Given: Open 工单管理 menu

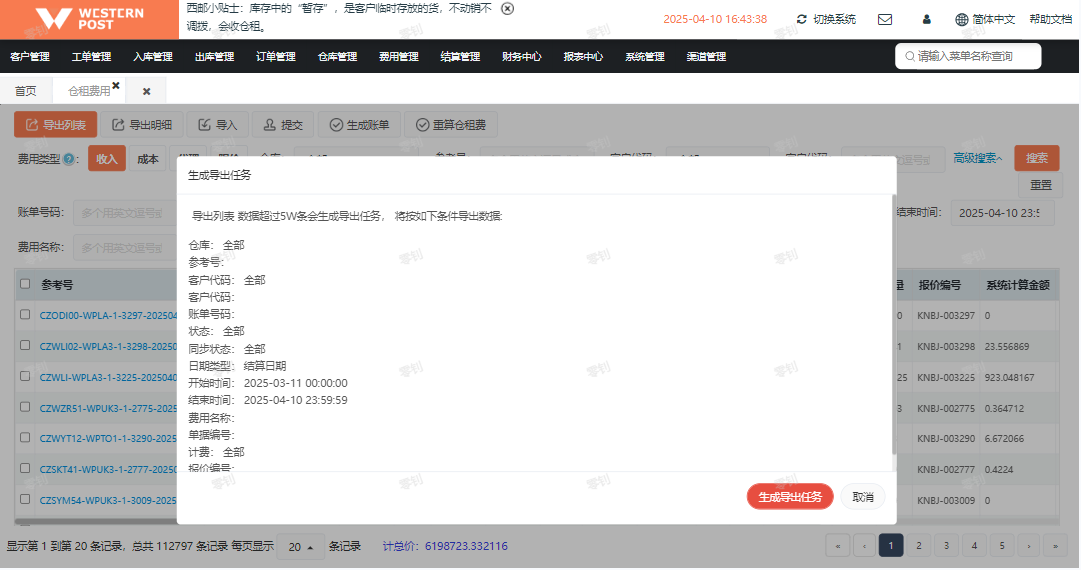Looking at the screenshot, I should (x=91, y=57).
